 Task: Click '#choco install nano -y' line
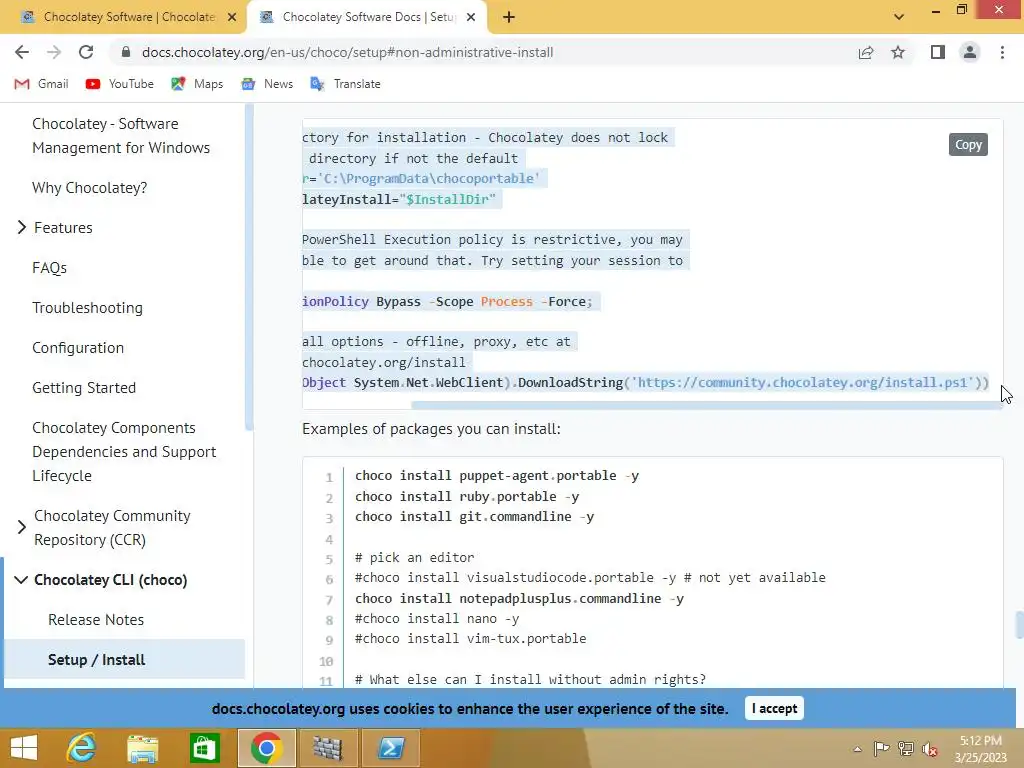(437, 618)
